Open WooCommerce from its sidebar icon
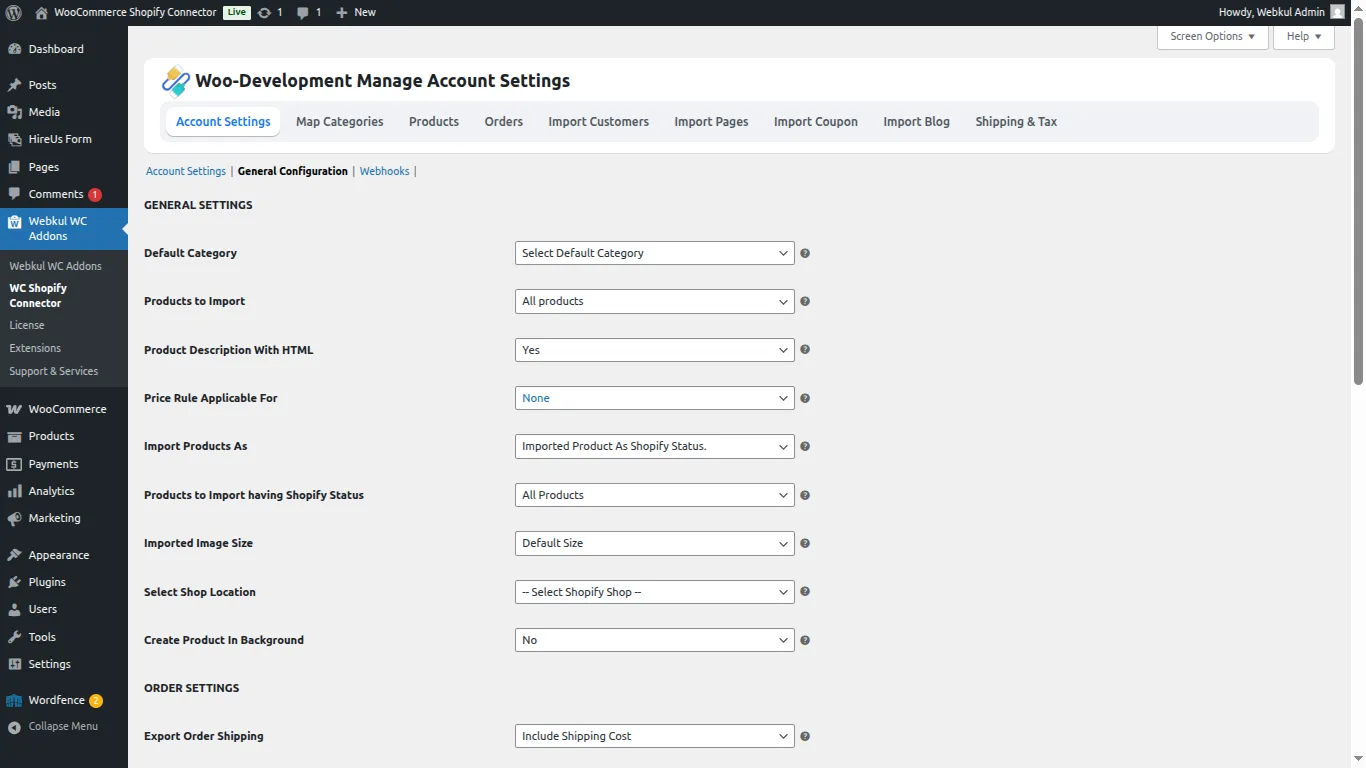The width and height of the screenshot is (1366, 768). [x=16, y=408]
